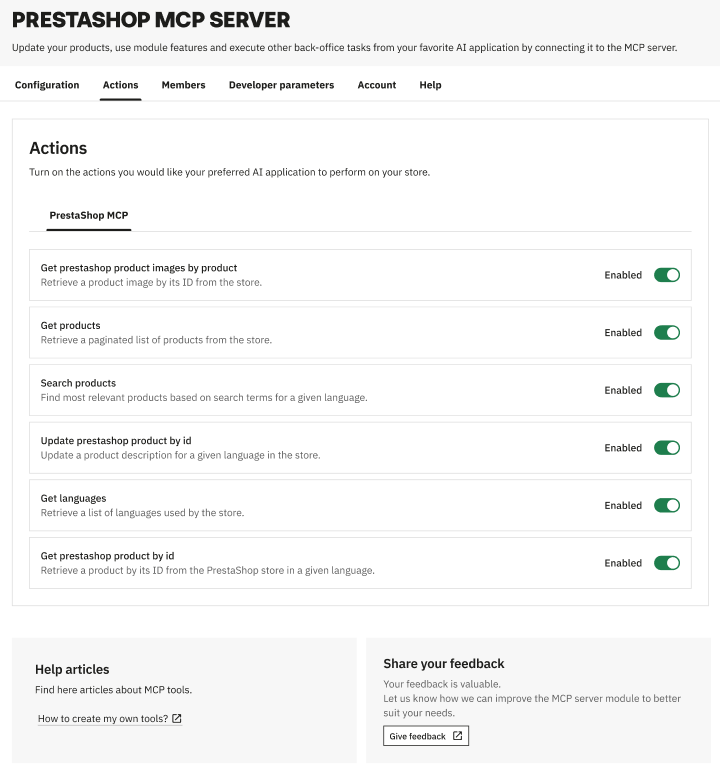Disable Update prestashop product by id
720x773 pixels.
pyautogui.click(x=666, y=448)
